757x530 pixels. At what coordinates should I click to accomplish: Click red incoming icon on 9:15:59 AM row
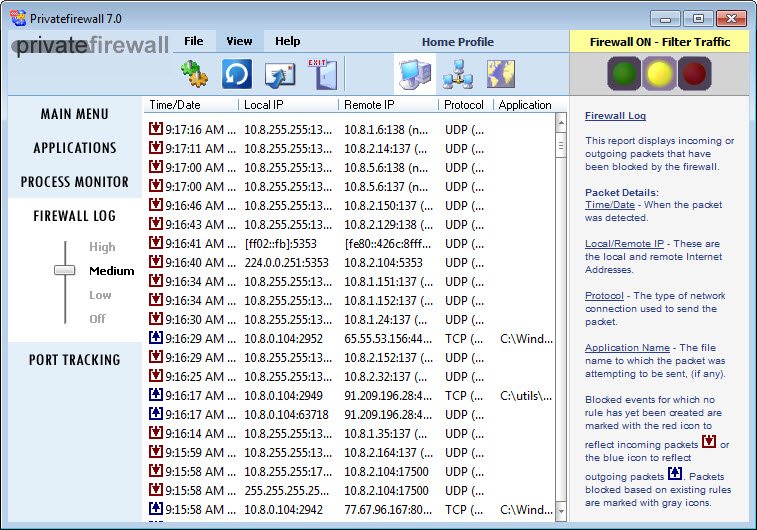155,451
